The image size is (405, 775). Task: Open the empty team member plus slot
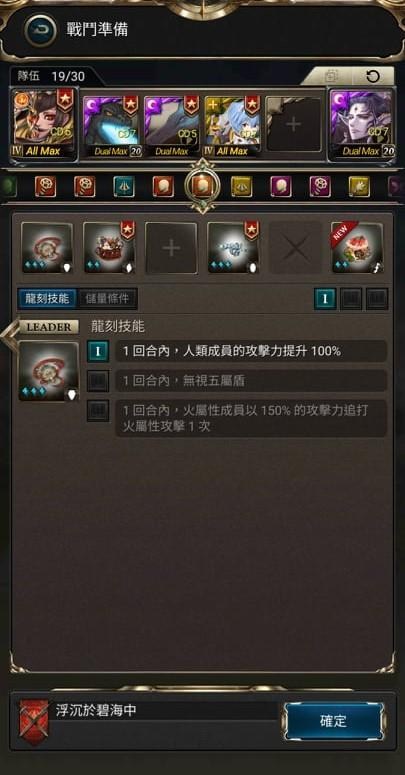294,124
